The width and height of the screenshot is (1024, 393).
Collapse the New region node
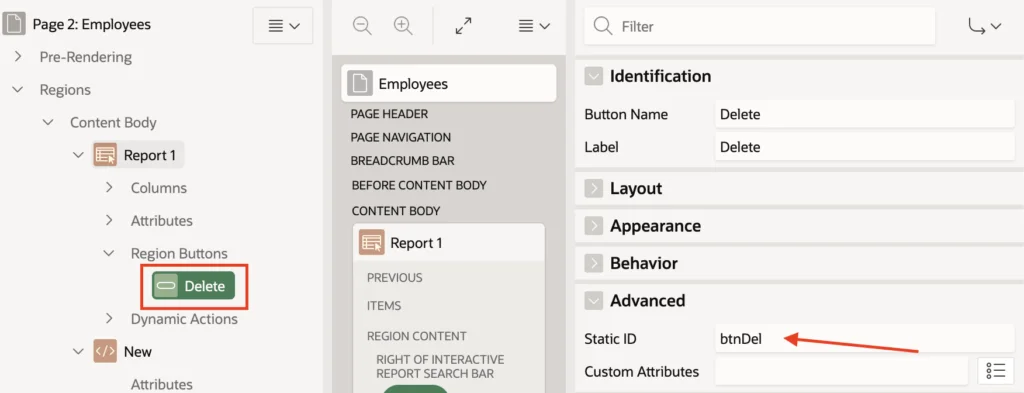pos(78,351)
